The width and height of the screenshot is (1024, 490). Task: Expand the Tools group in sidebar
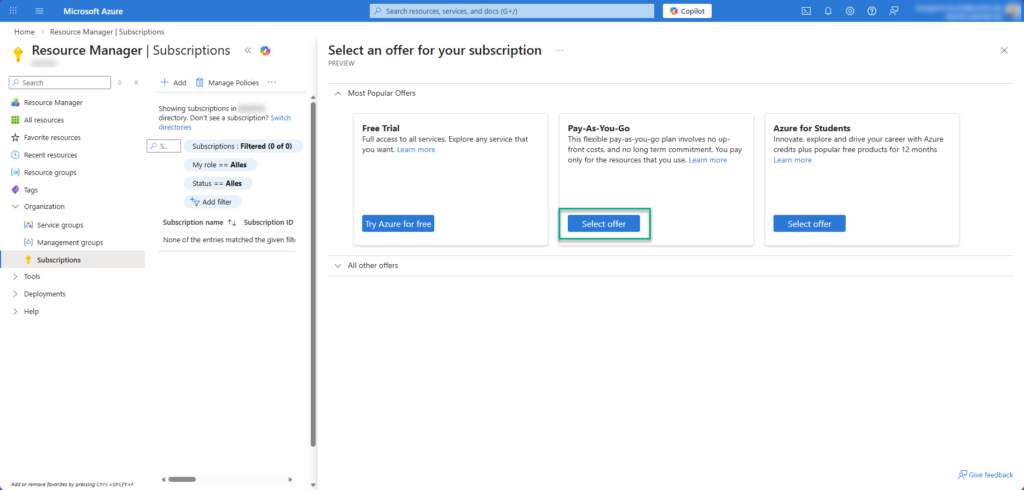pos(32,277)
